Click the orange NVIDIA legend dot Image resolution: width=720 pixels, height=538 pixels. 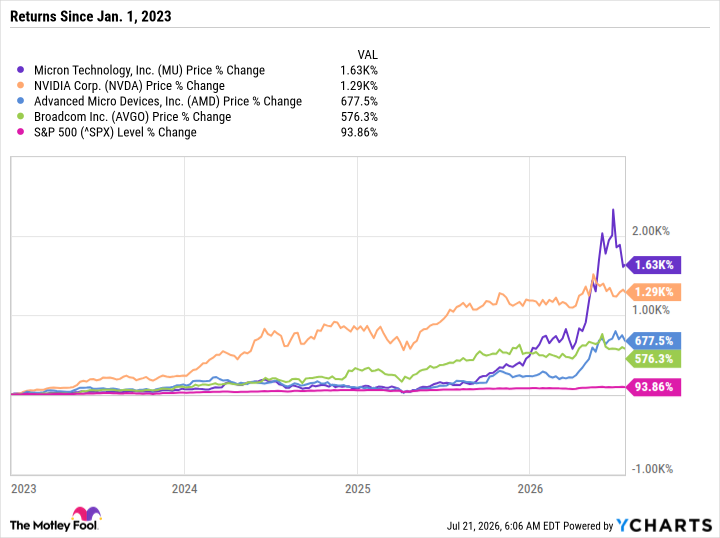click(20, 85)
